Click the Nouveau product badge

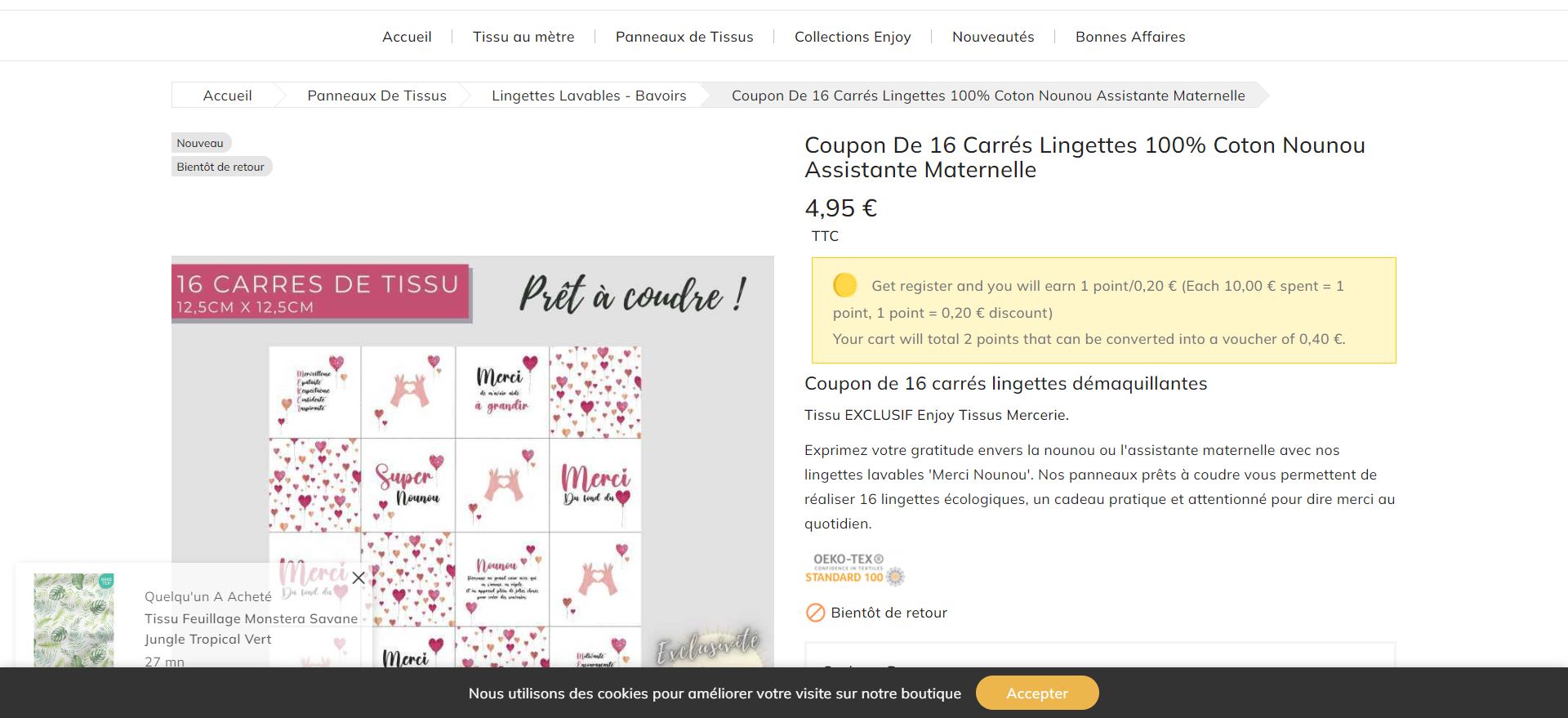[x=201, y=143]
